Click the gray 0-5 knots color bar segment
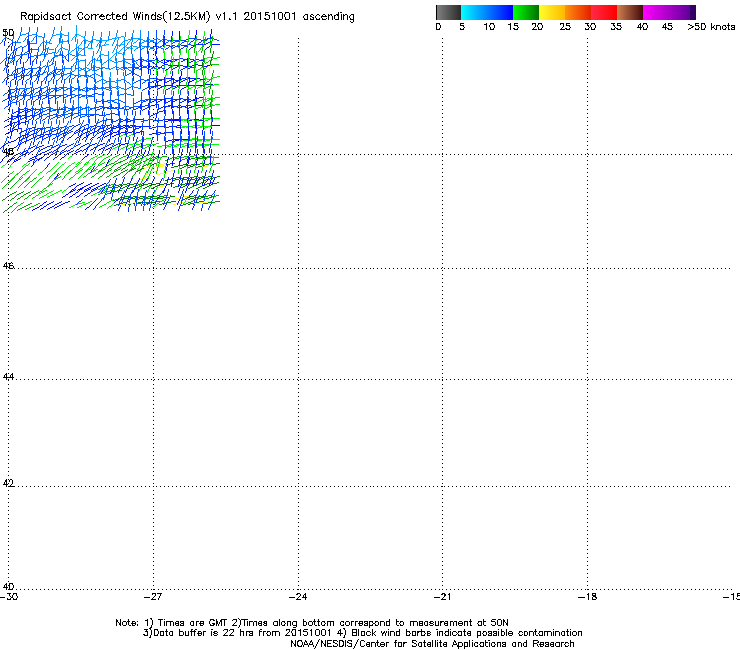Screen dimensions: 740x650 coord(448,12)
